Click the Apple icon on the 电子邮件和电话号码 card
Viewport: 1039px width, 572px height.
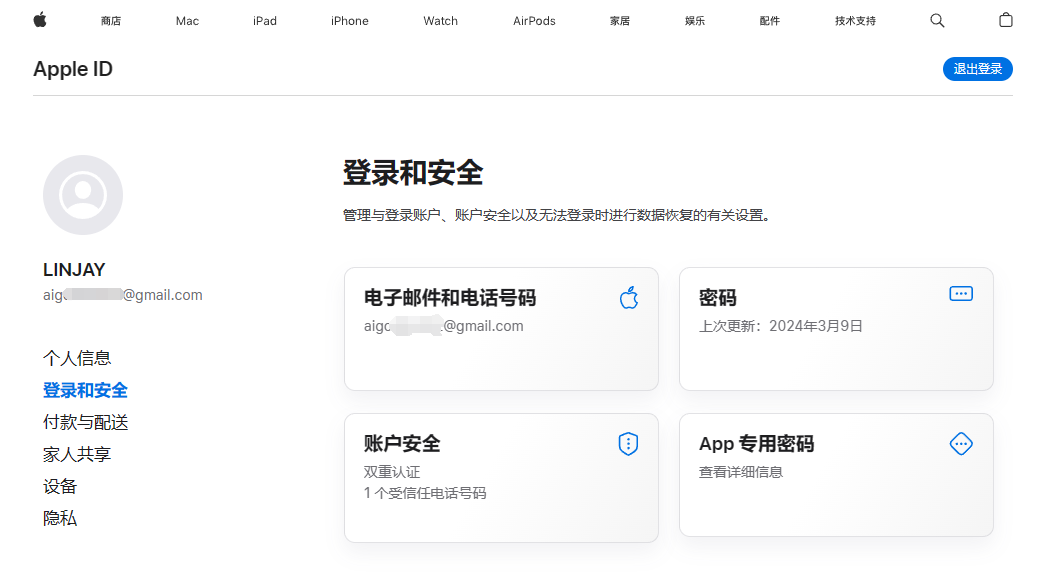629,298
